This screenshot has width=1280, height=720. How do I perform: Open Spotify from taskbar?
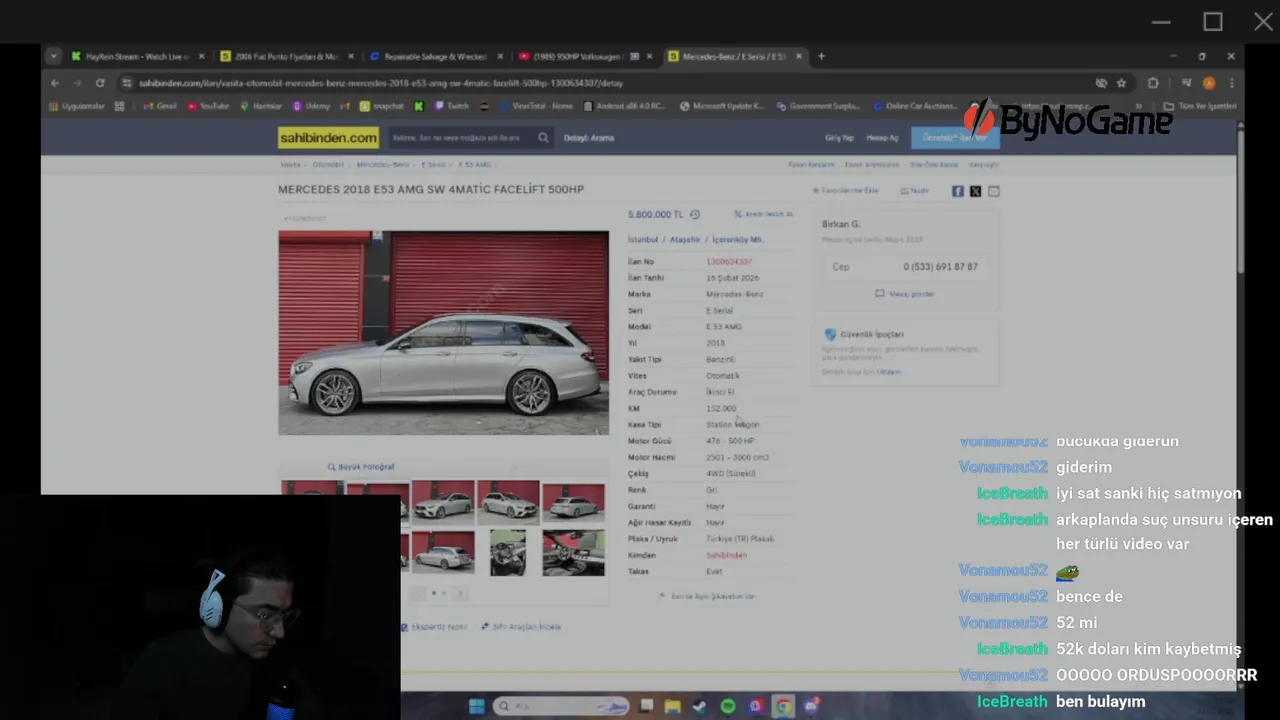tap(728, 706)
